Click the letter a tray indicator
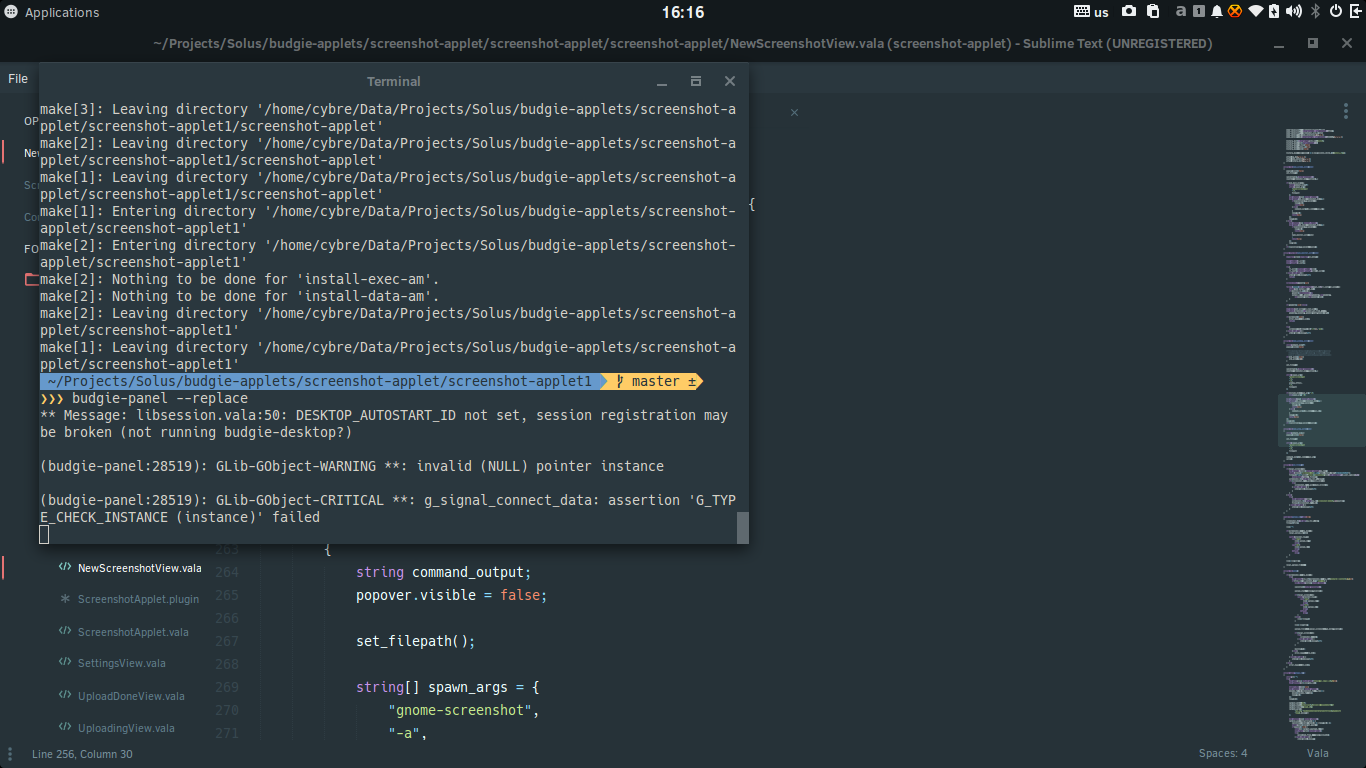This screenshot has width=1366, height=768. pyautogui.click(x=1181, y=12)
